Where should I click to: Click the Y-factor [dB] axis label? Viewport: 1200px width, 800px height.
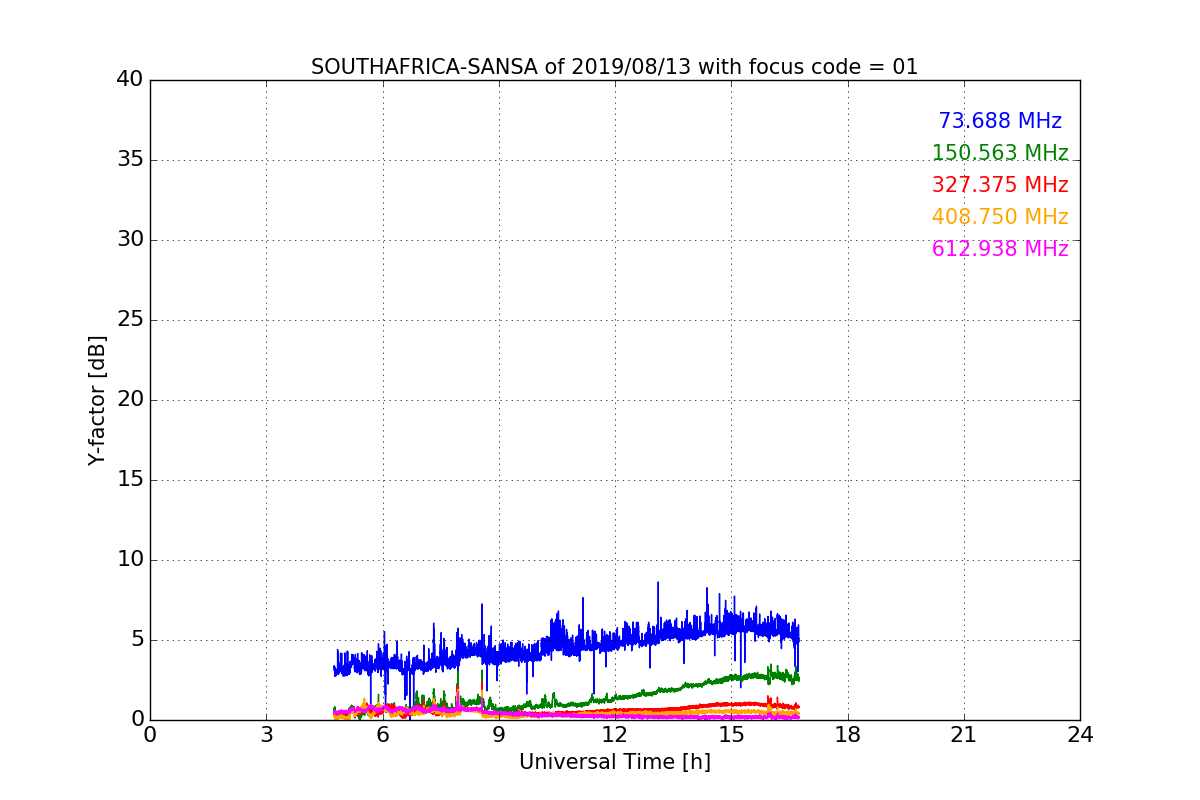coord(97,400)
